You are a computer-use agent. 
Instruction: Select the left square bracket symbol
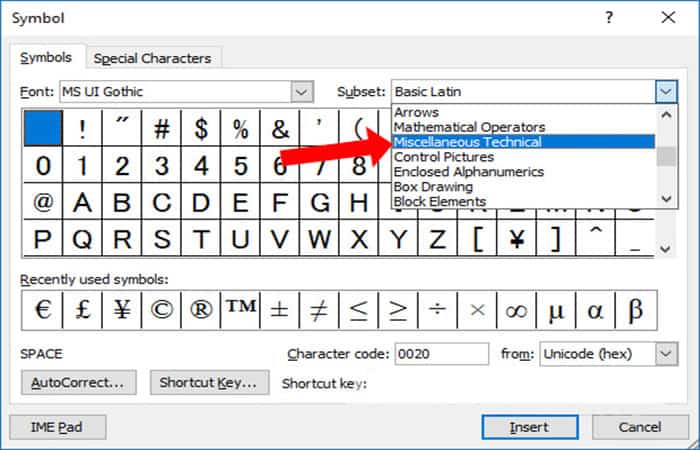pos(477,238)
